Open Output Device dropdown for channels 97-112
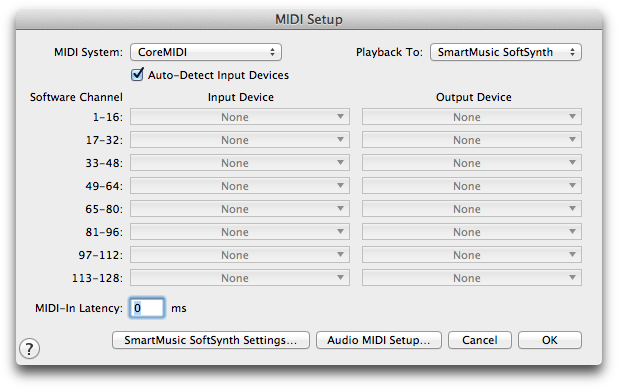618x389 pixels. (x=472, y=255)
